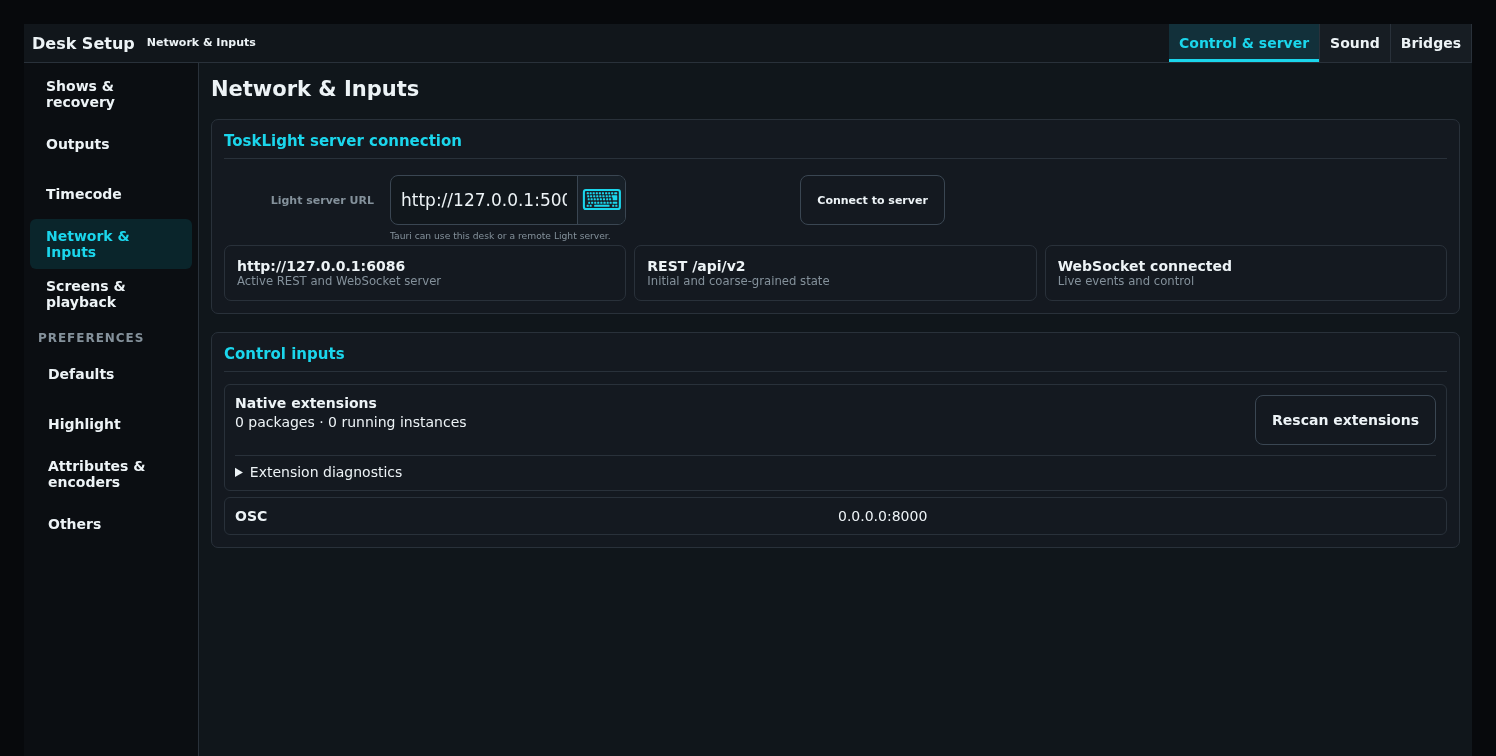Open Screens & playback settings
This screenshot has height=756, width=1496.
[111, 294]
